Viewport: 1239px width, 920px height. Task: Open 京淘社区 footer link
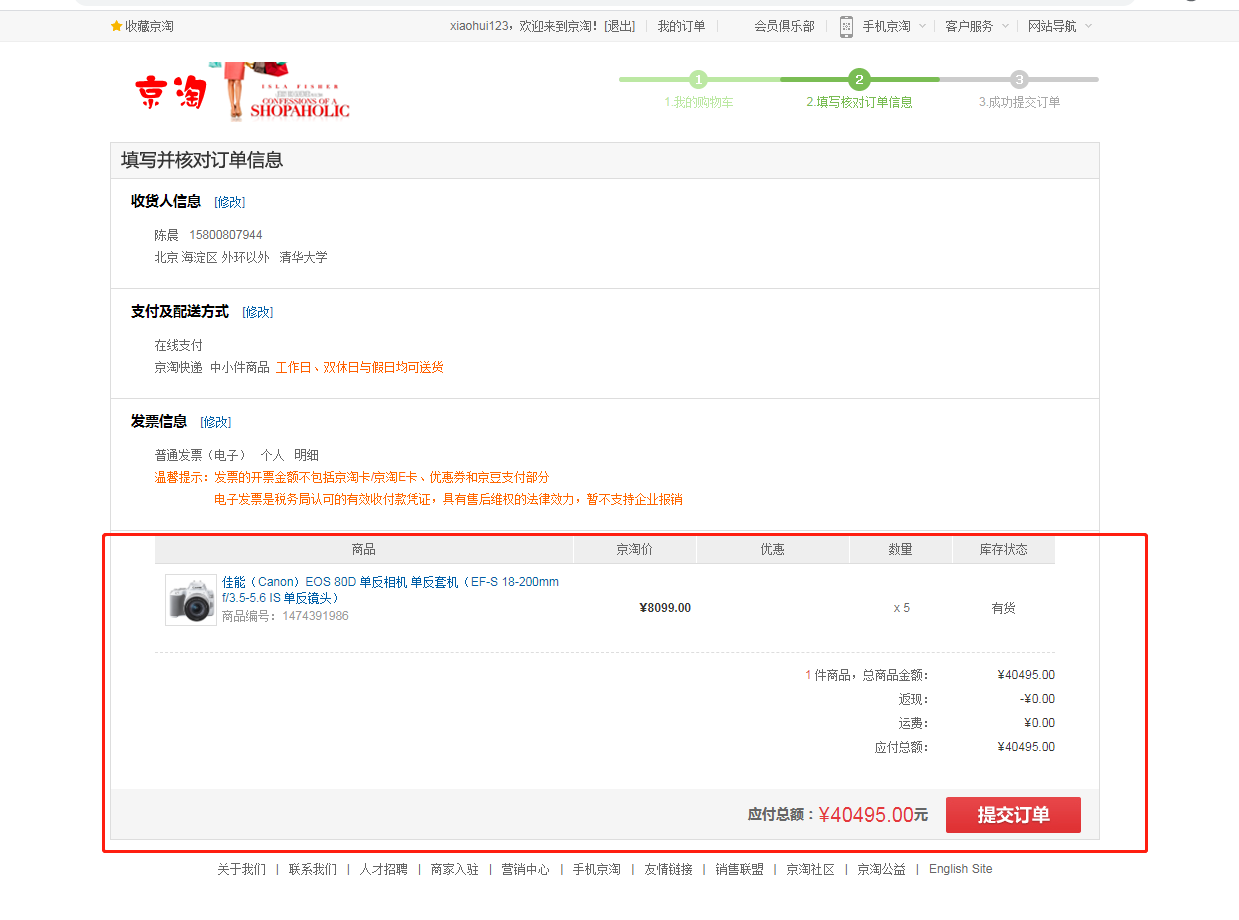pyautogui.click(x=810, y=869)
